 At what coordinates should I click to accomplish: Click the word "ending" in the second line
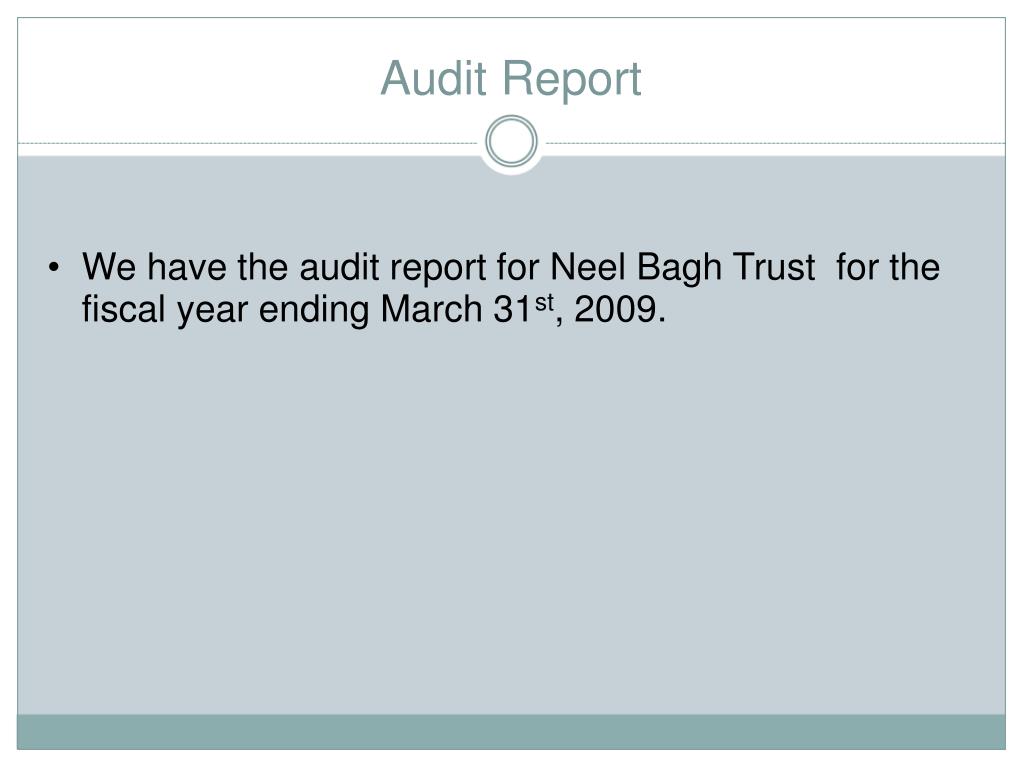[x=314, y=311]
